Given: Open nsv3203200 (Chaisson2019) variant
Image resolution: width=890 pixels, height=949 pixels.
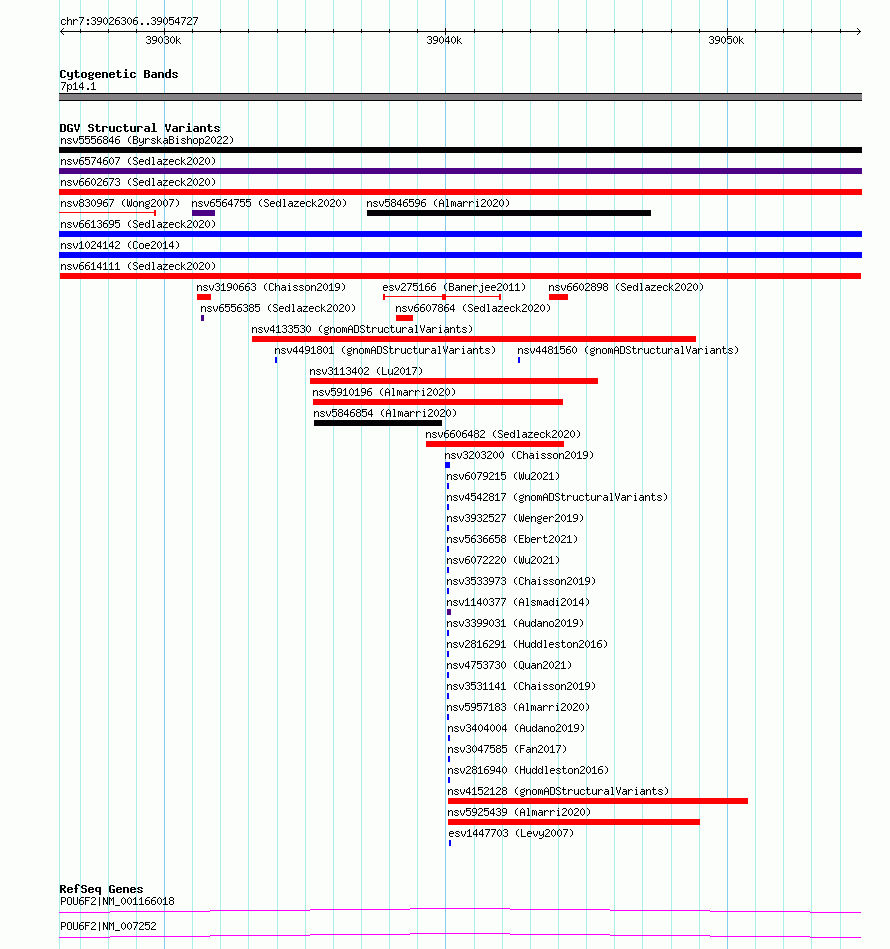Looking at the screenshot, I should click(x=519, y=455).
